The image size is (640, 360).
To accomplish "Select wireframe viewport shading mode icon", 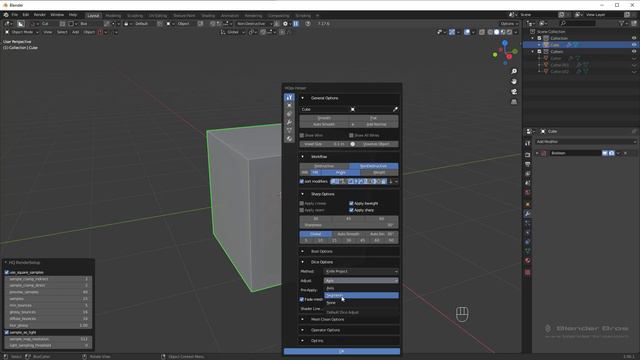I will tap(490, 32).
